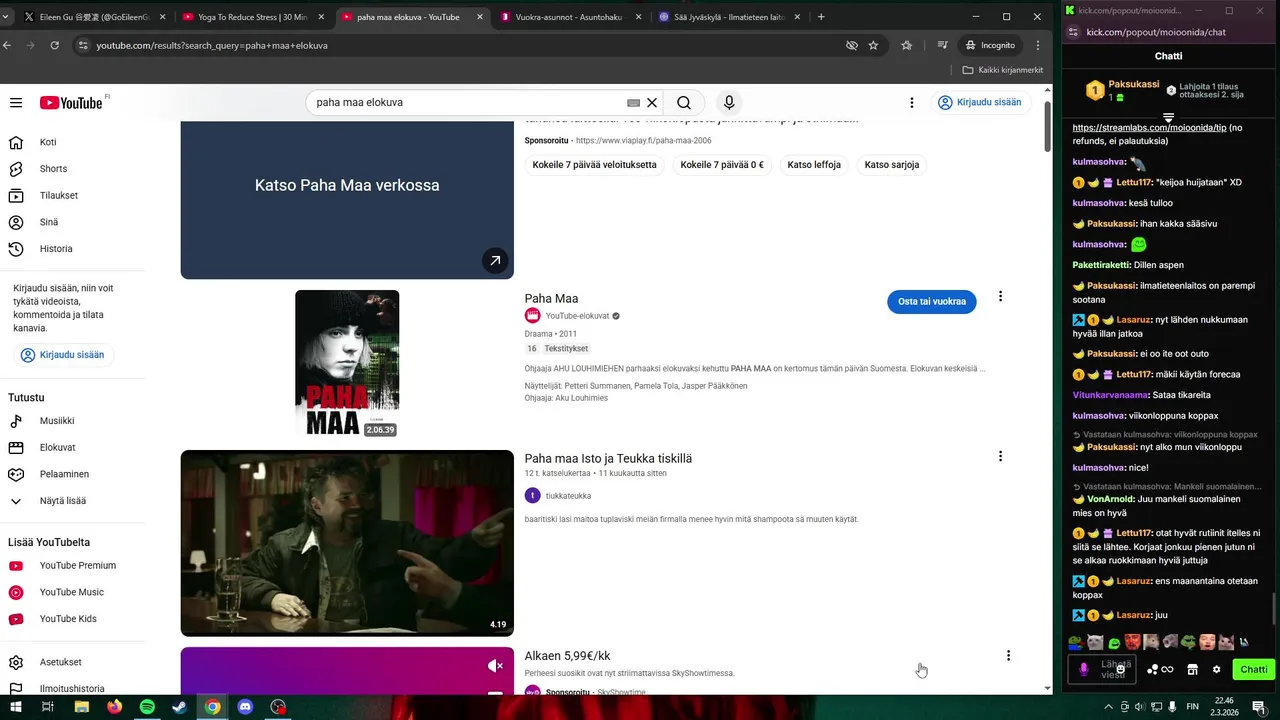The height and width of the screenshot is (720, 1280).
Task: Click Kirjaudu sisään in the sidebar
Action: [x=64, y=354]
